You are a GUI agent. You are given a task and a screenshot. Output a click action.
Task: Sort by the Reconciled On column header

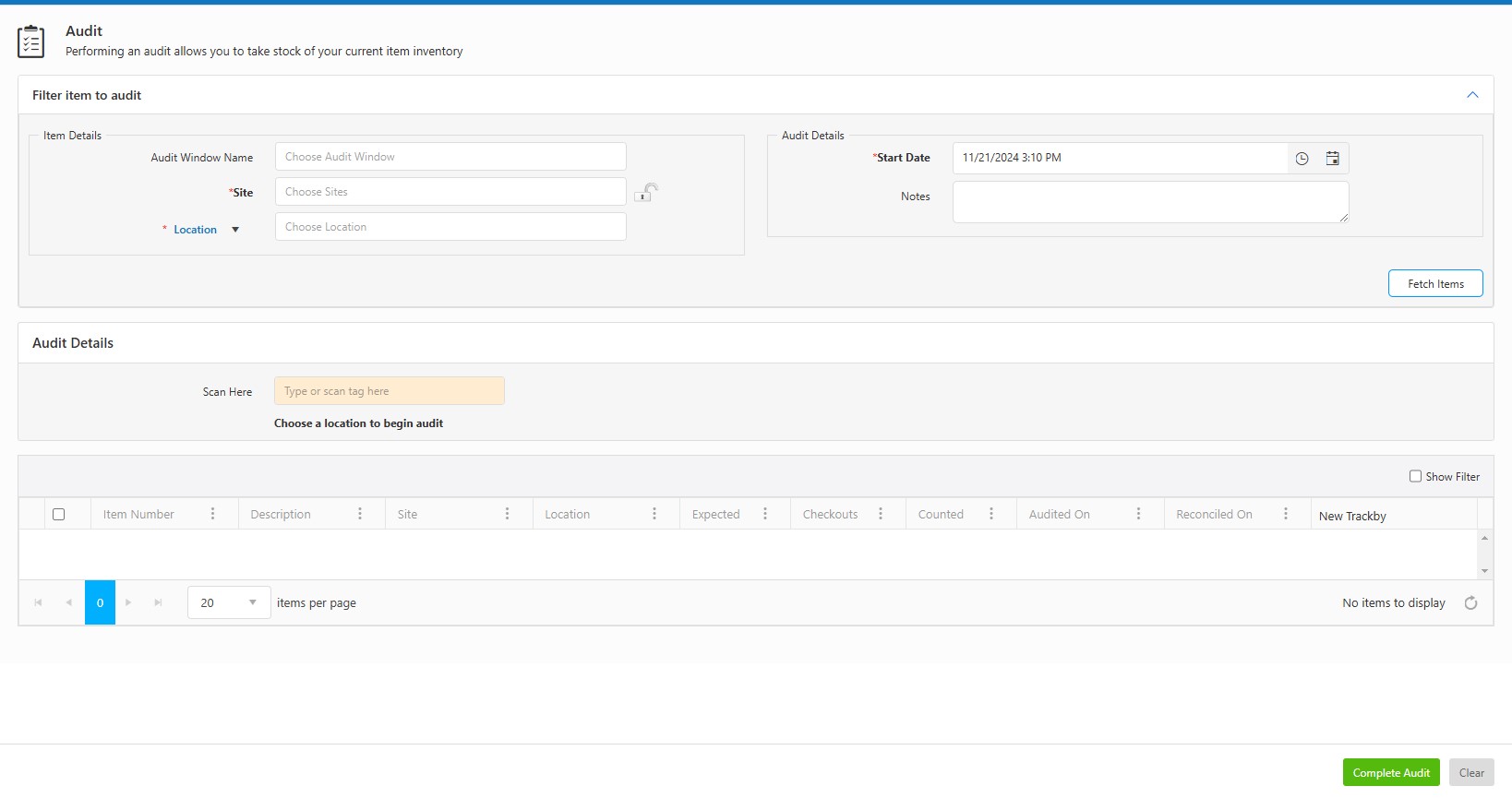(1214, 514)
